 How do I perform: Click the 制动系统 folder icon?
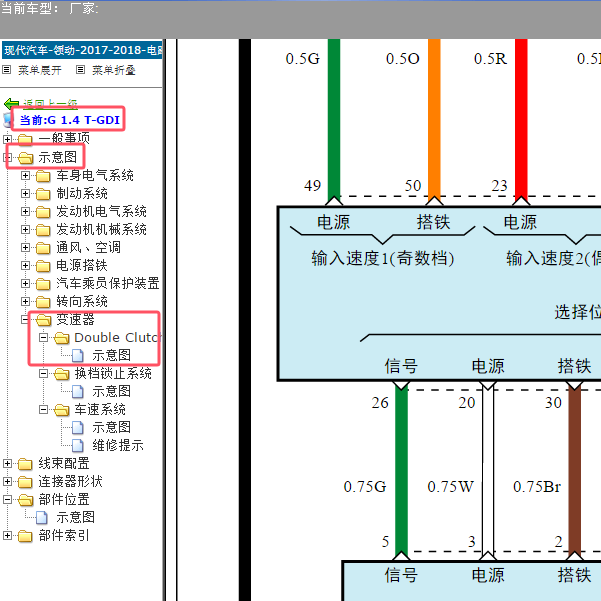tap(43, 194)
